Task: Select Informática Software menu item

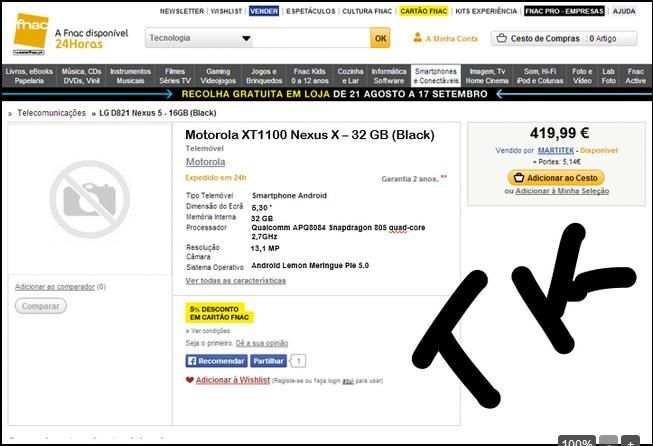Action: pyautogui.click(x=389, y=76)
